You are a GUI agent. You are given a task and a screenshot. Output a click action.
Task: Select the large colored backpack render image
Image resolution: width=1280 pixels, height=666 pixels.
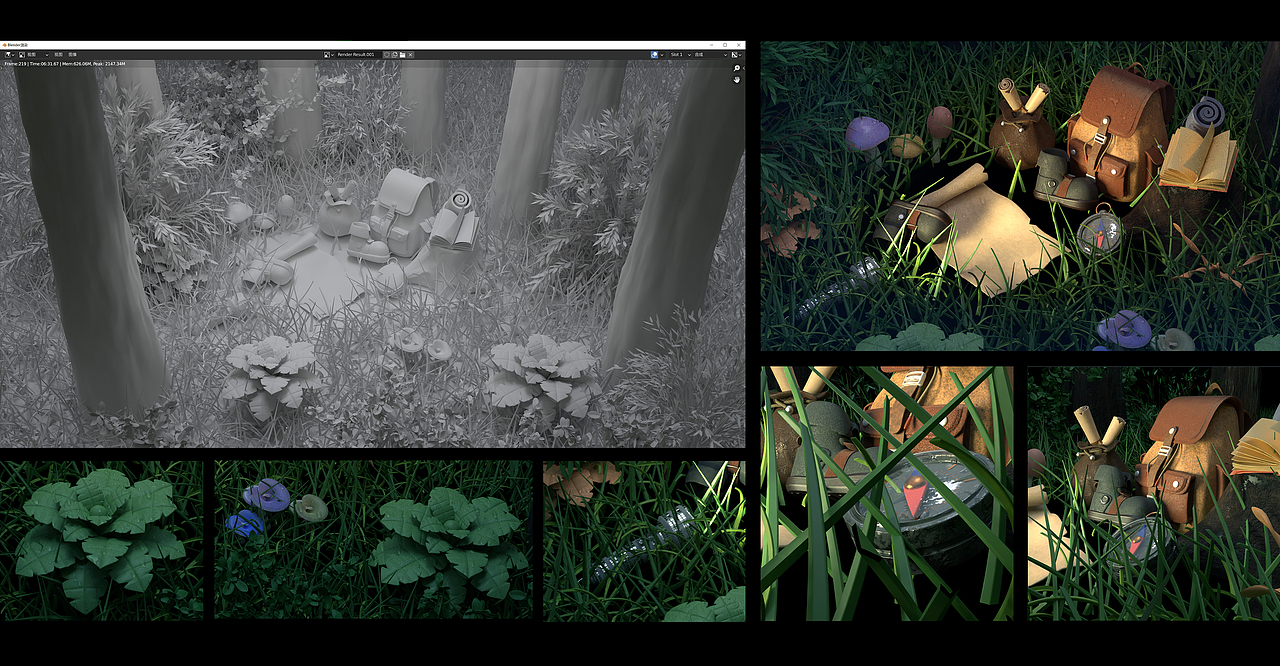pyautogui.click(x=1020, y=196)
